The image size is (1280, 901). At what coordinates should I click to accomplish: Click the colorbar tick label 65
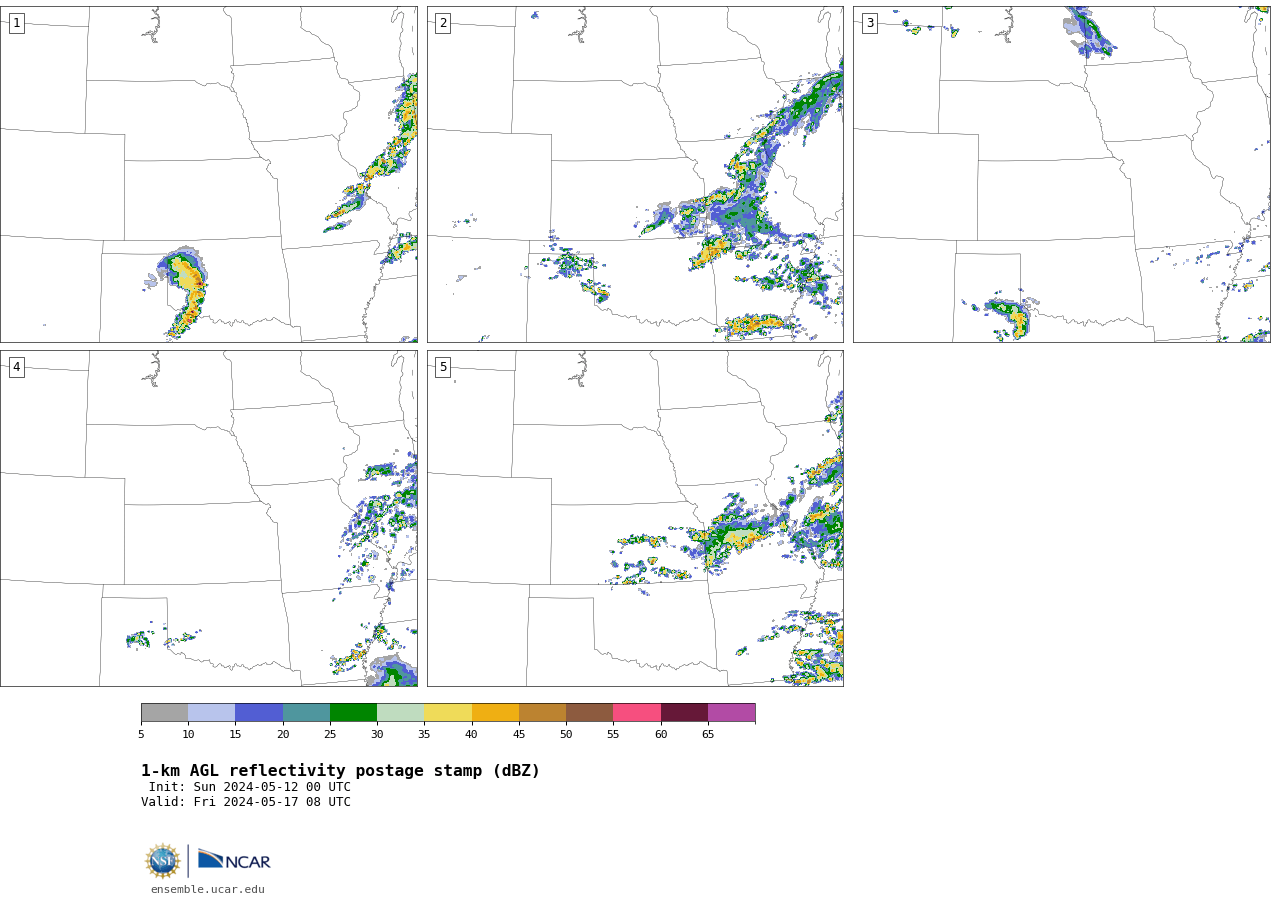coord(708,734)
